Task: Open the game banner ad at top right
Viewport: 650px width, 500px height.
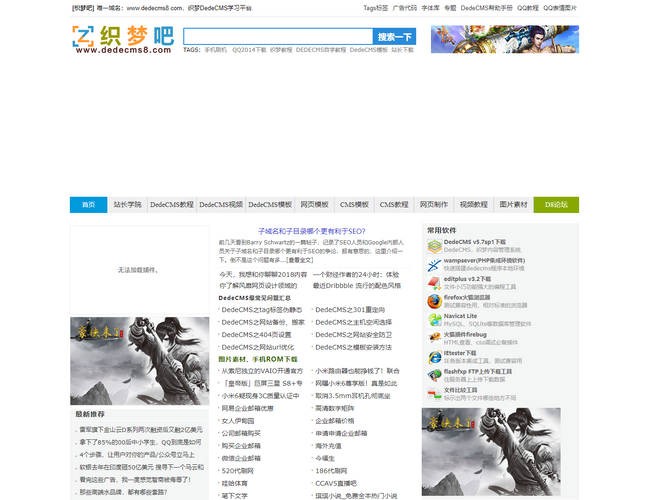Action: click(504, 39)
